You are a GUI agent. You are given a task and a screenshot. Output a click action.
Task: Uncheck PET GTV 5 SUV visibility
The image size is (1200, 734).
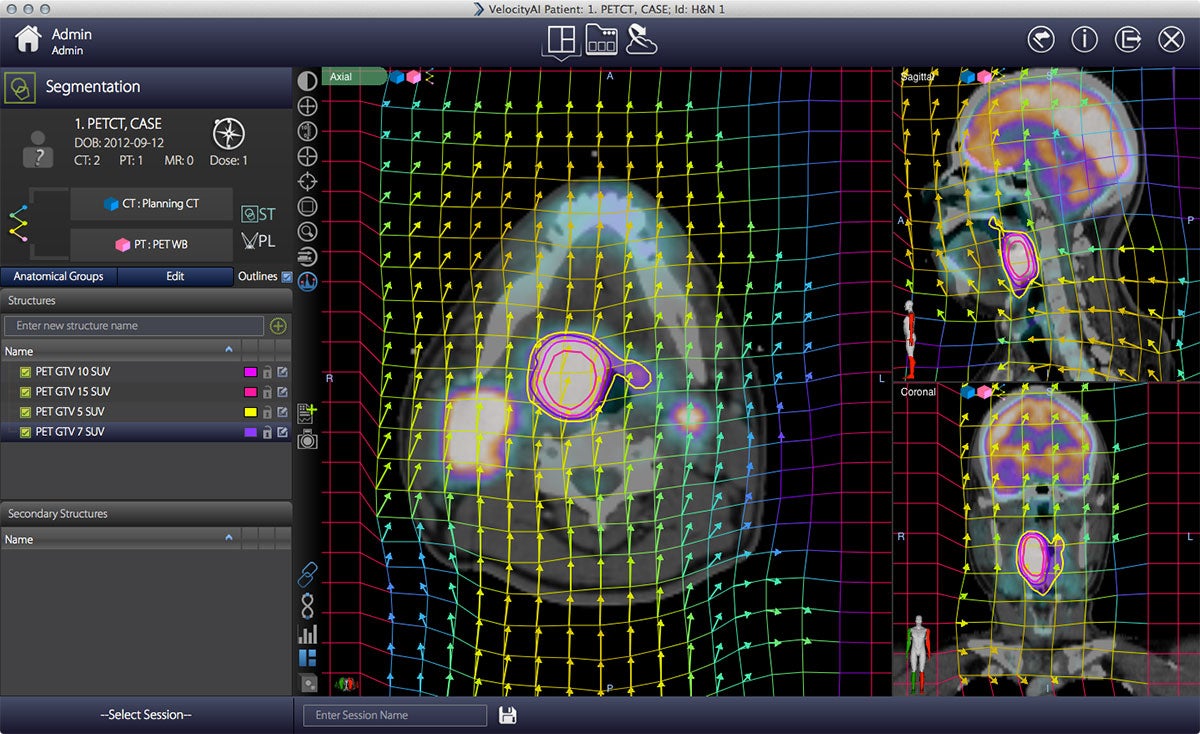pos(25,412)
